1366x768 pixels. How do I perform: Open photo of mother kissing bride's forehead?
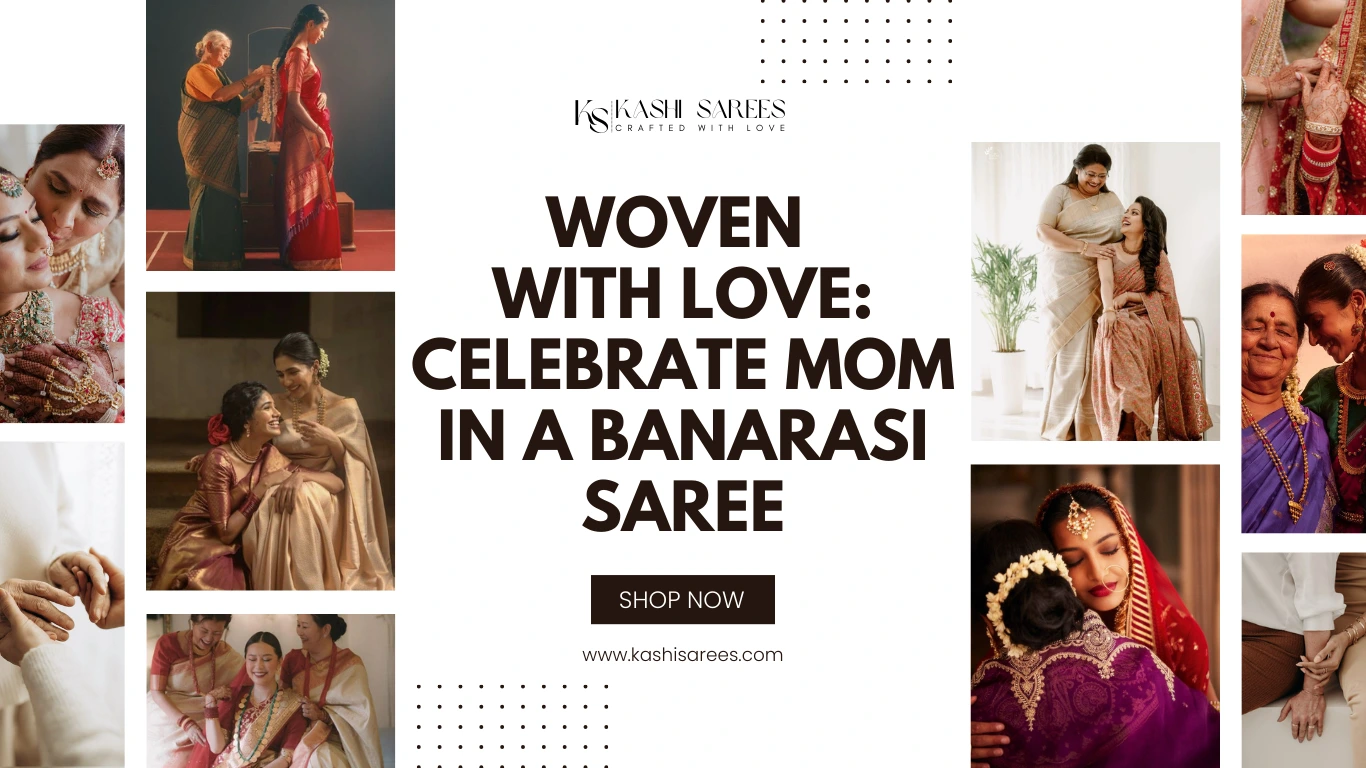pos(62,273)
